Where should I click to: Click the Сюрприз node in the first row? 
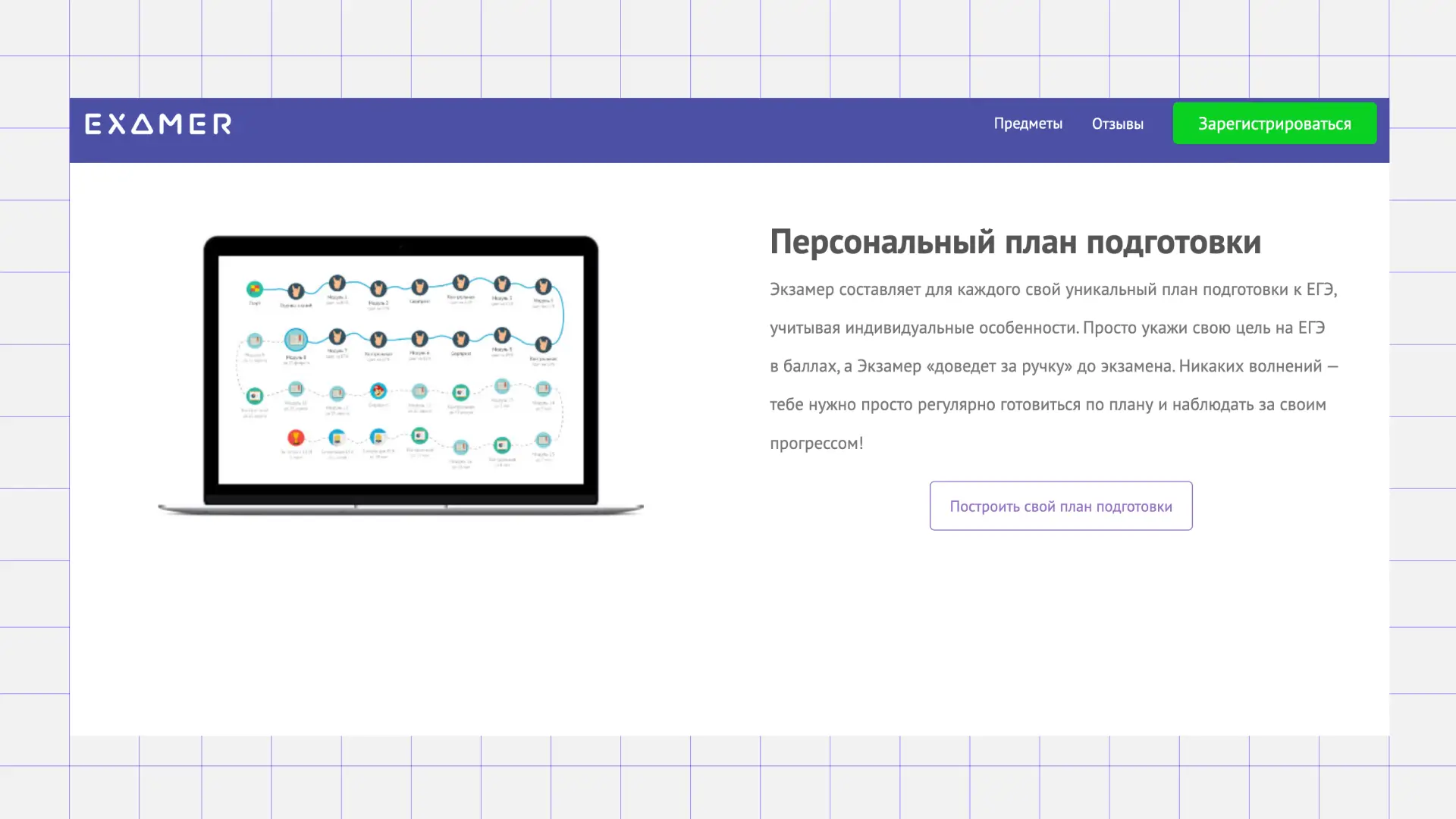420,287
